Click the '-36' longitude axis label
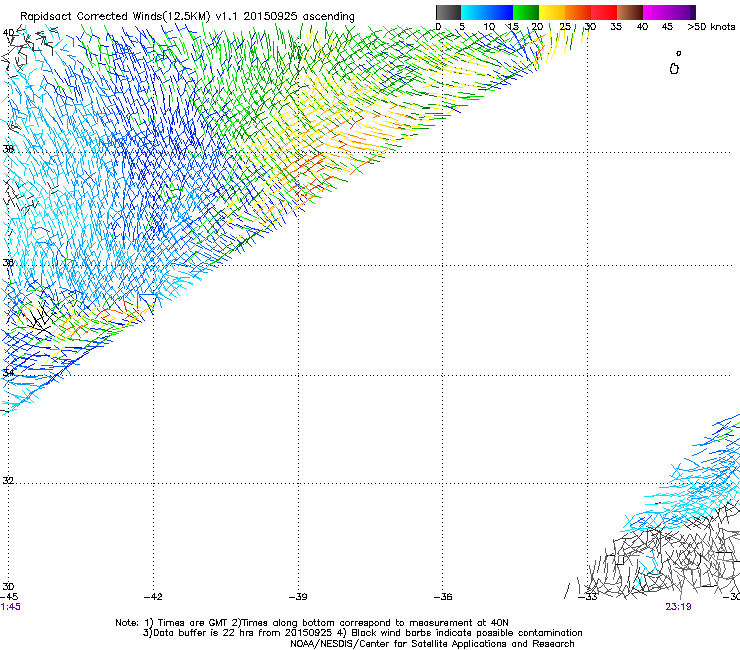Image resolution: width=740 pixels, height=650 pixels. click(443, 597)
